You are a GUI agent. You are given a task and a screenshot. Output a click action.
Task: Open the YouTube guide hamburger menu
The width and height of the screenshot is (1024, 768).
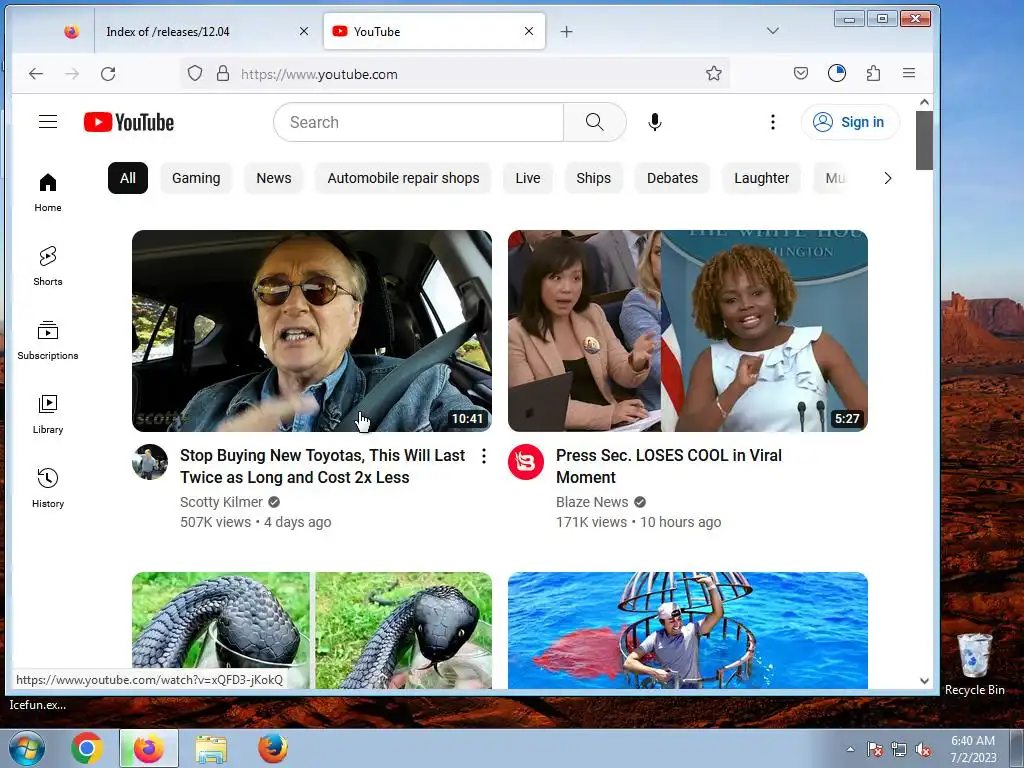(48, 121)
